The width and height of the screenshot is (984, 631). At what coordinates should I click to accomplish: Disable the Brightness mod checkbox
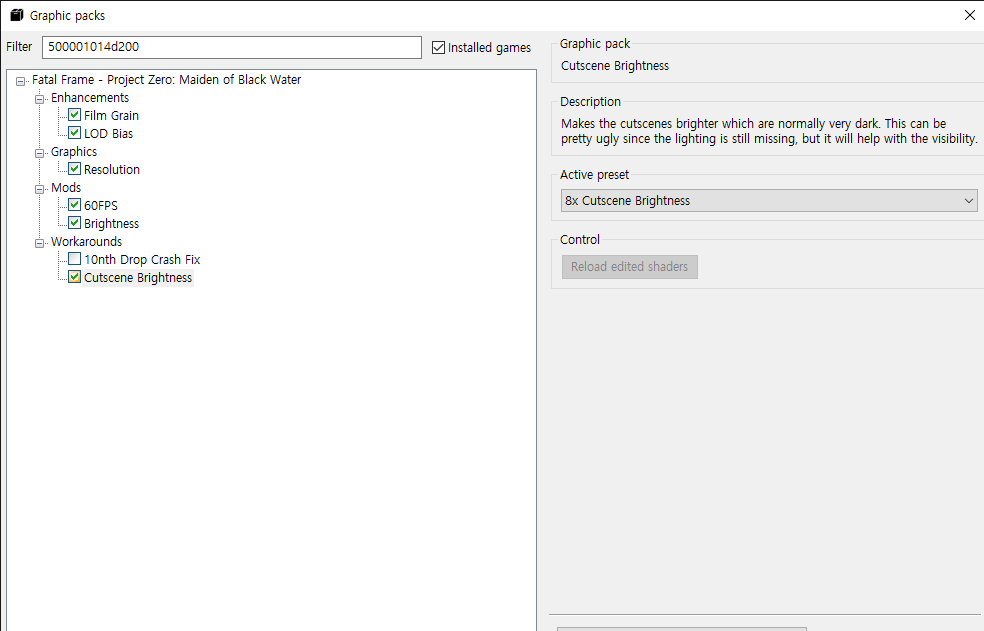75,223
